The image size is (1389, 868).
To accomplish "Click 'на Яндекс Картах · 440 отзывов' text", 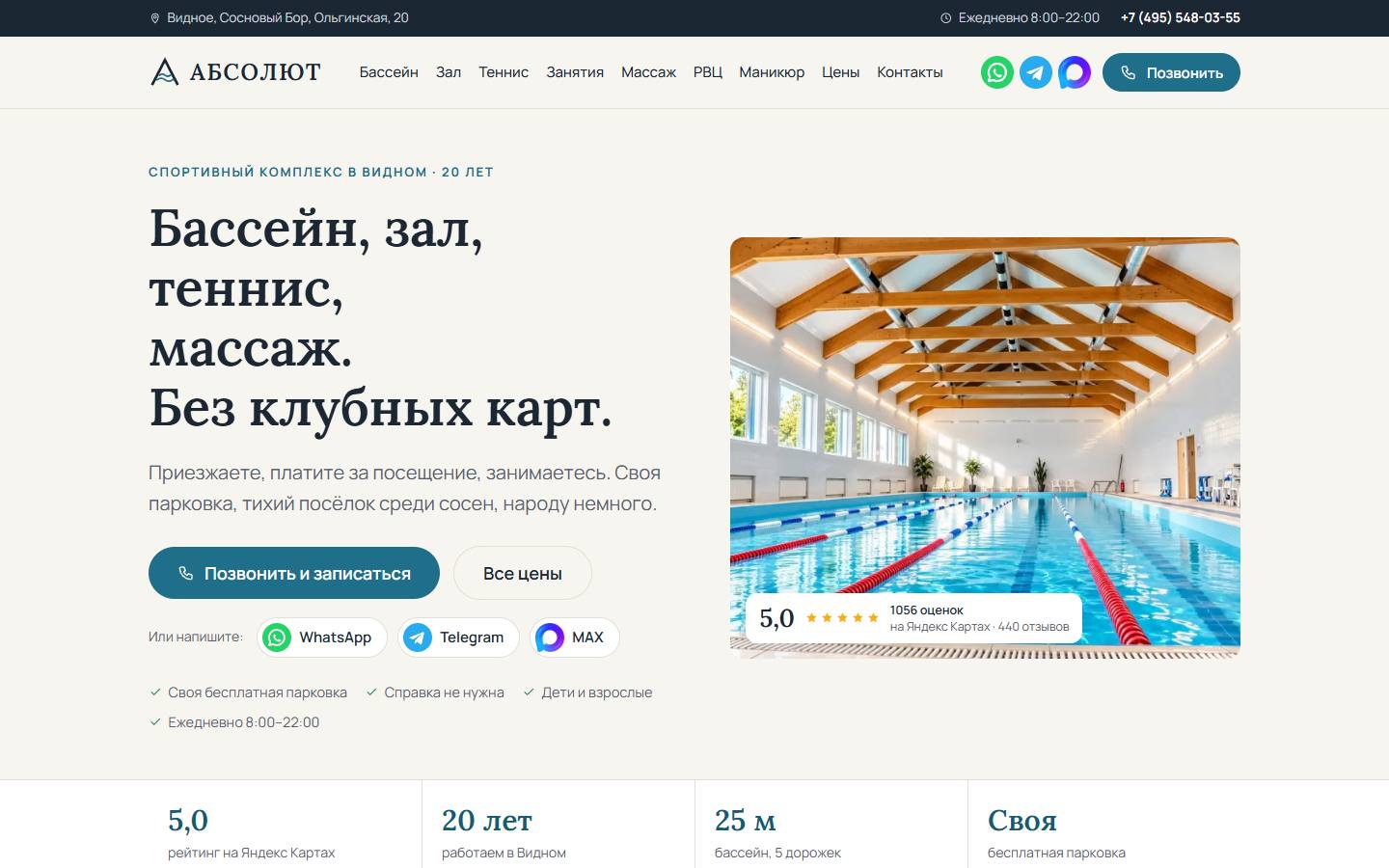I will 979,627.
